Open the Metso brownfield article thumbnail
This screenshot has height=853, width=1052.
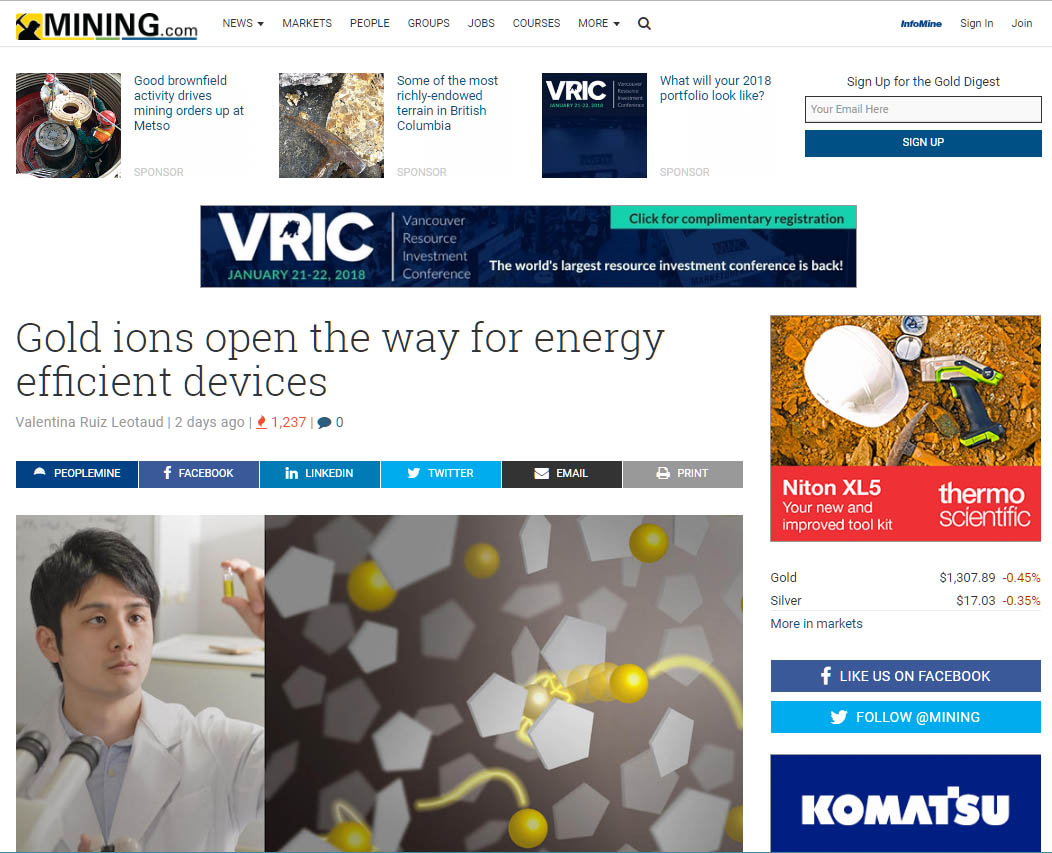pyautogui.click(x=68, y=126)
